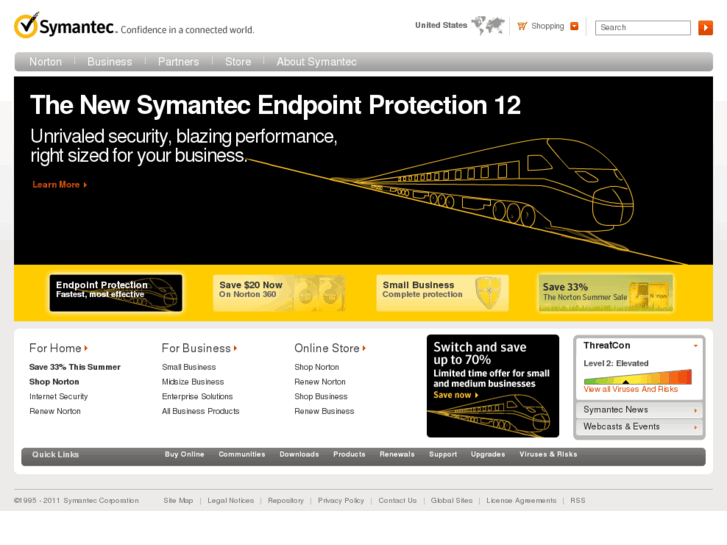This screenshot has width=727, height=545.
Task: Expand the Webcasts & Events section
Action: (x=640, y=427)
